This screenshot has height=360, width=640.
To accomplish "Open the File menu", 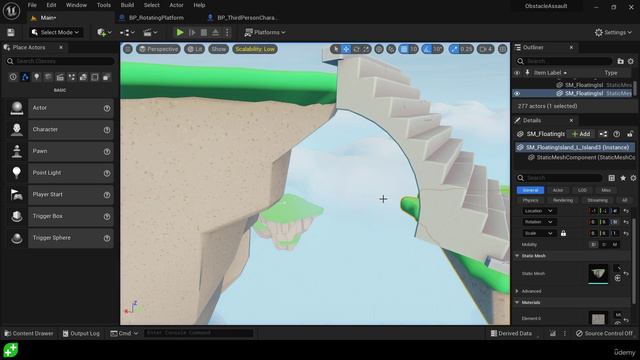I will (32, 5).
